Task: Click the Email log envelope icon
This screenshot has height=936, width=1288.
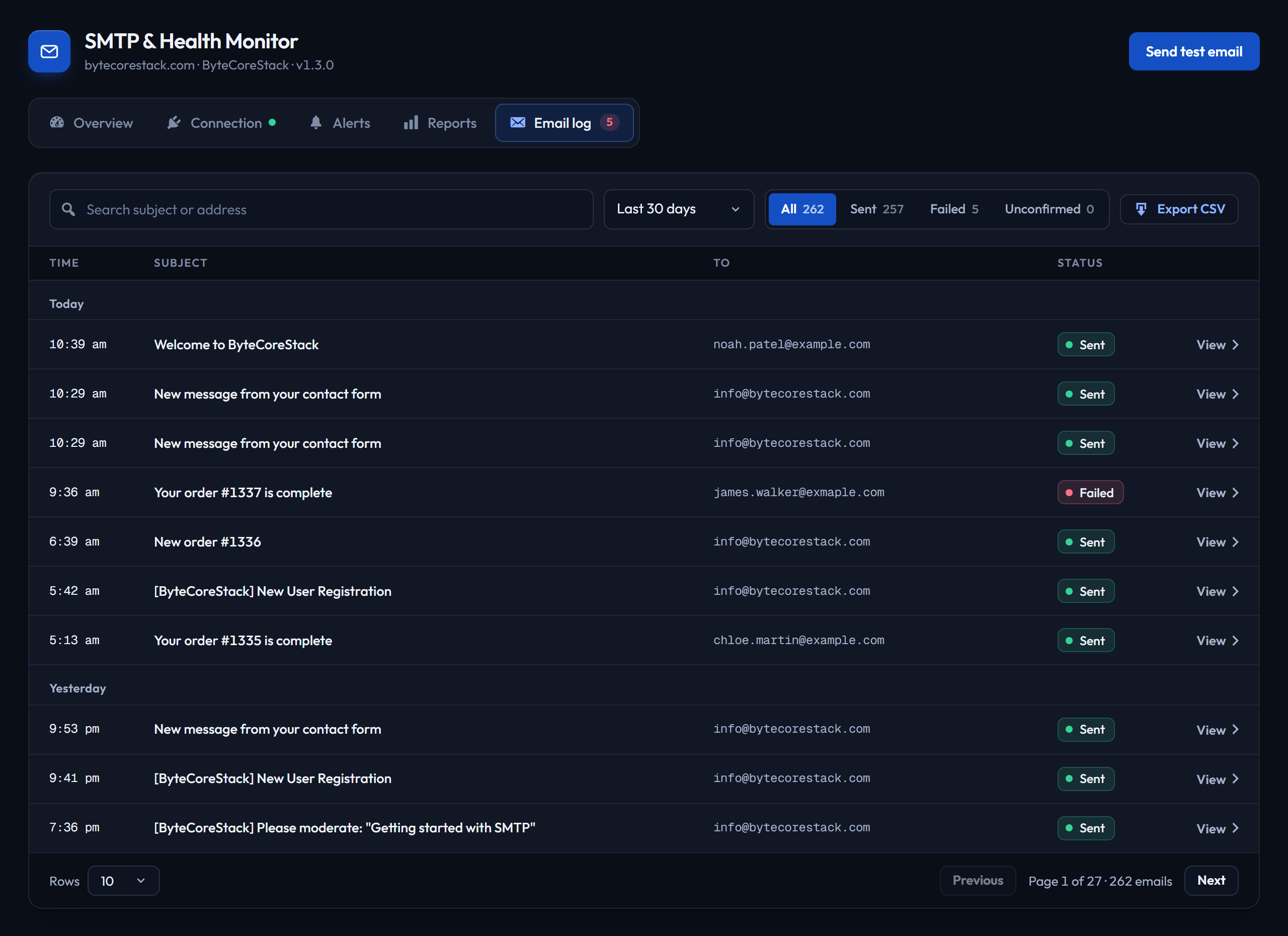Action: click(518, 123)
